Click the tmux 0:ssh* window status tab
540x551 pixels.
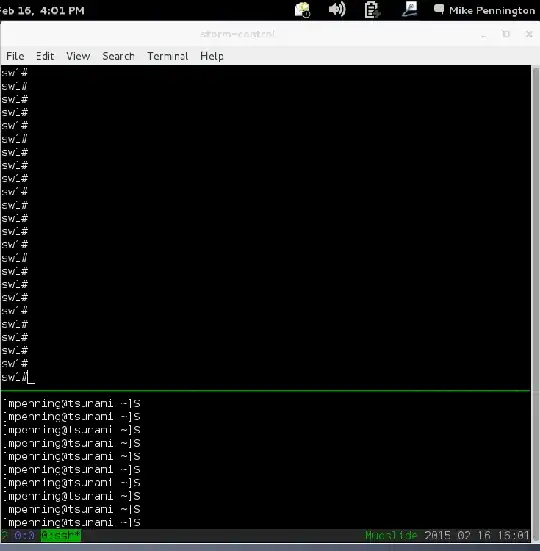coord(61,536)
